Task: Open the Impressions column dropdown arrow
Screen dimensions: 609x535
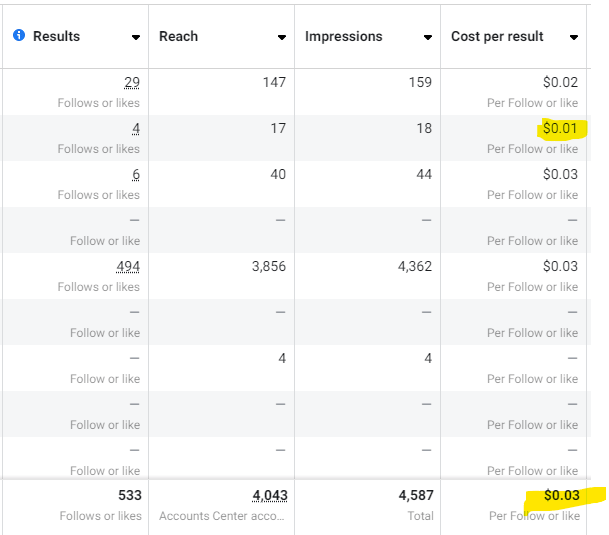Action: tap(428, 37)
